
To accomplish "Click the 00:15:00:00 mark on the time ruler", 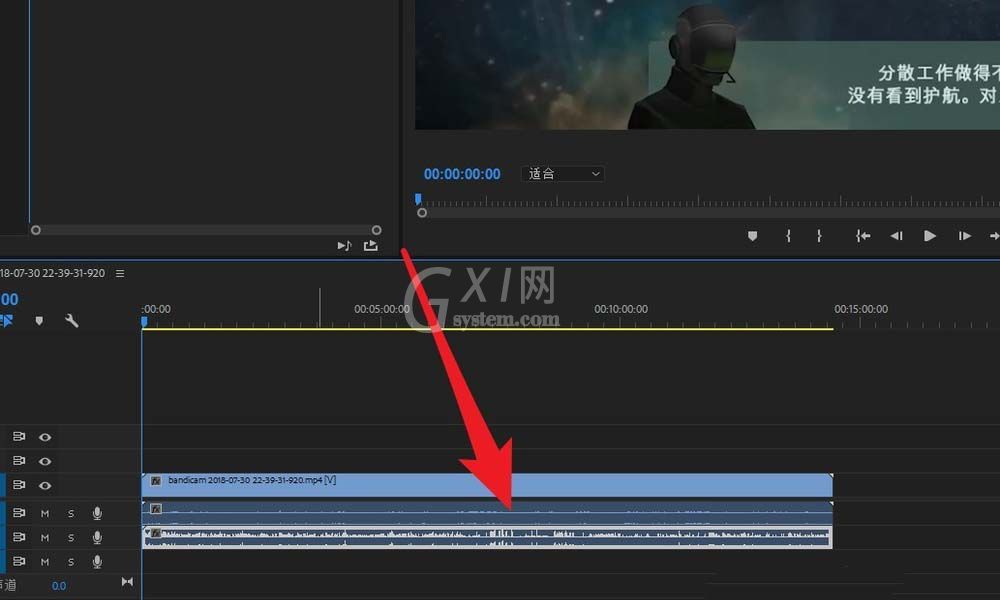I will [861, 309].
